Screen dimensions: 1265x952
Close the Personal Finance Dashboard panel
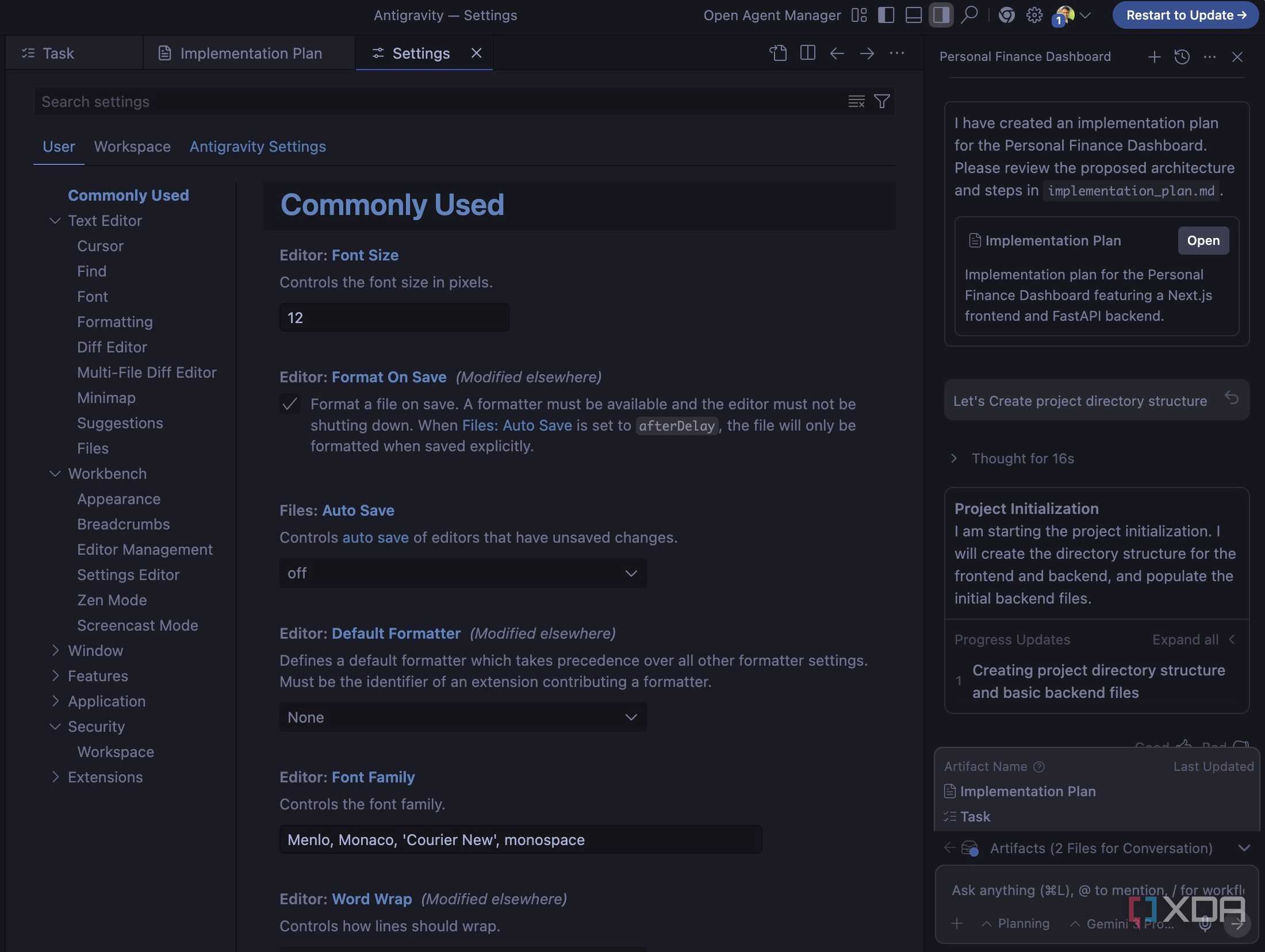click(x=1237, y=56)
